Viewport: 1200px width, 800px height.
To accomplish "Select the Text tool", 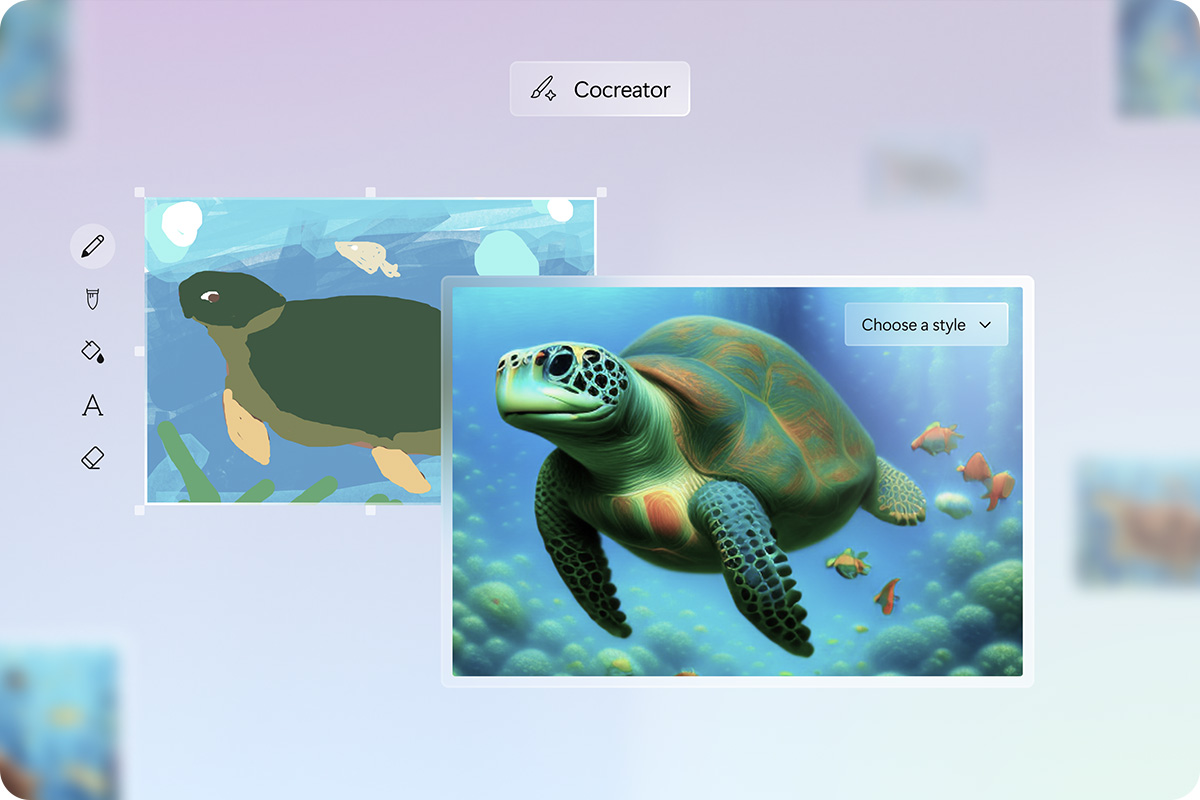I will click(92, 405).
